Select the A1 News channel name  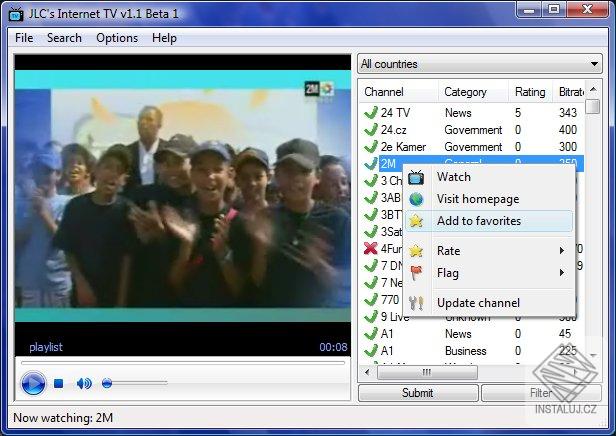387,333
